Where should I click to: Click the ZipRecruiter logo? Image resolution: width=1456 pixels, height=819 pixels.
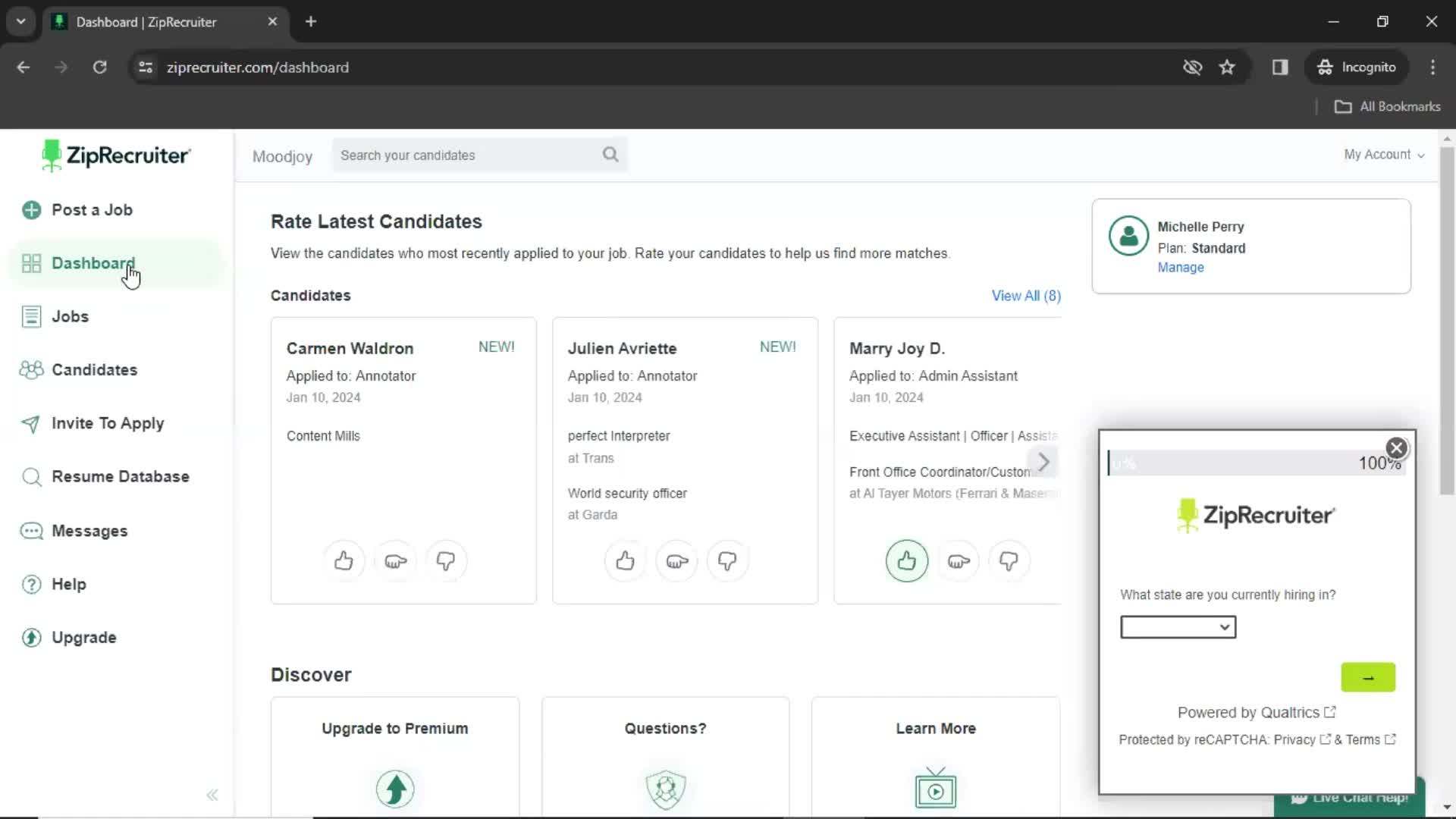116,155
